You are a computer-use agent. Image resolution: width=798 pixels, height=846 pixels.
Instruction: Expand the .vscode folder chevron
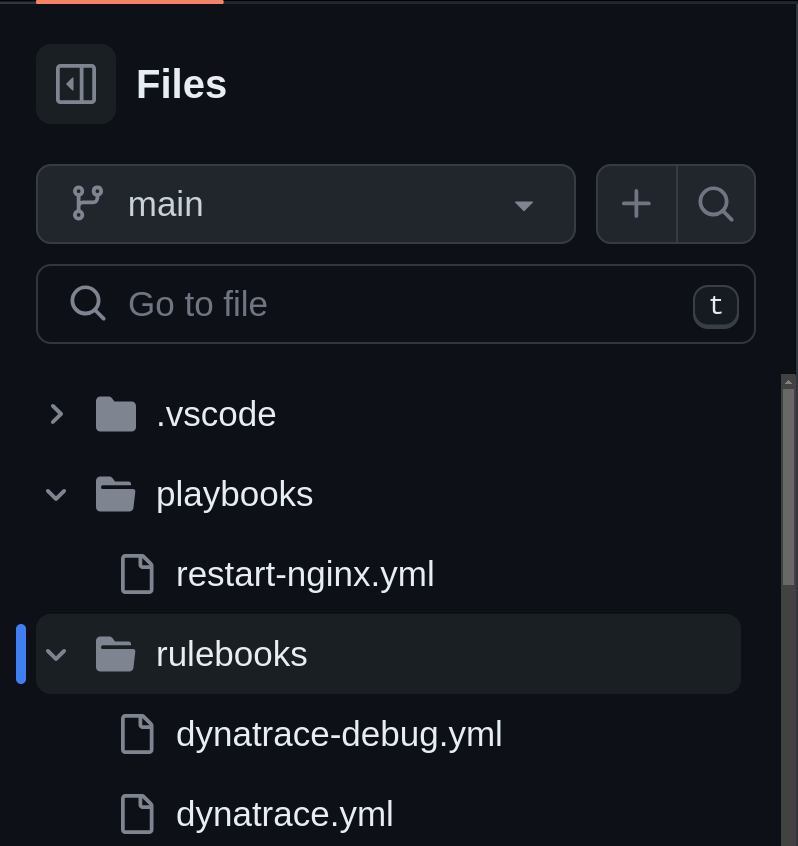pos(56,414)
